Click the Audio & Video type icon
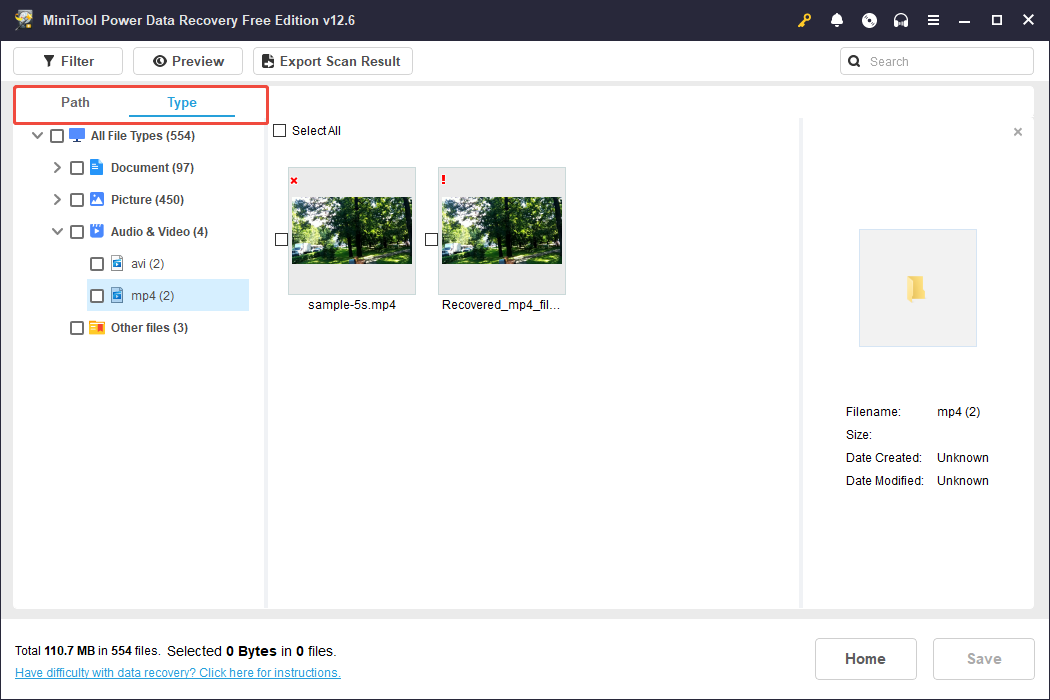 tap(96, 231)
